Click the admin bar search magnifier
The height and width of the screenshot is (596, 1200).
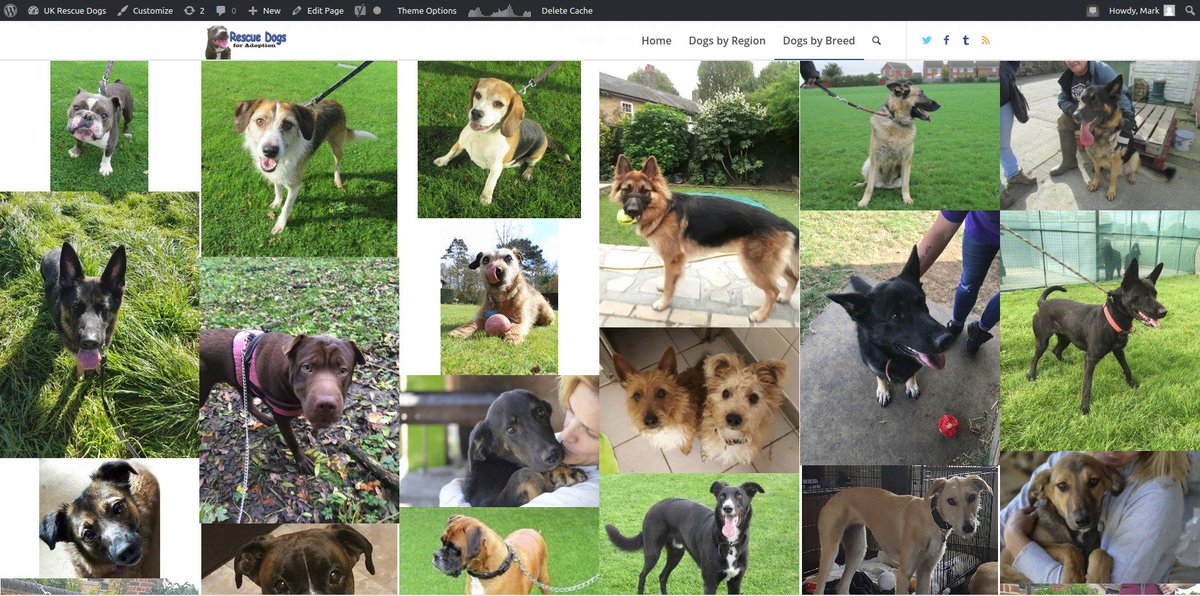(x=1188, y=10)
